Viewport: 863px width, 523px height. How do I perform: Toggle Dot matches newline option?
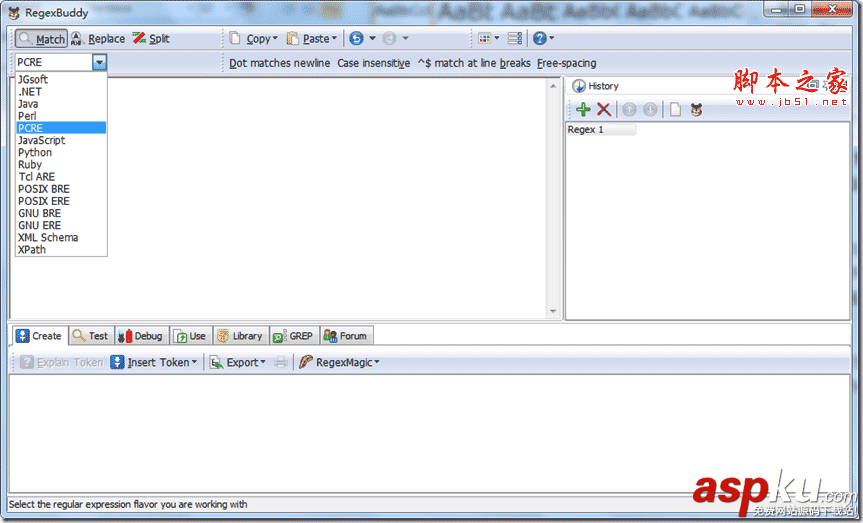280,63
